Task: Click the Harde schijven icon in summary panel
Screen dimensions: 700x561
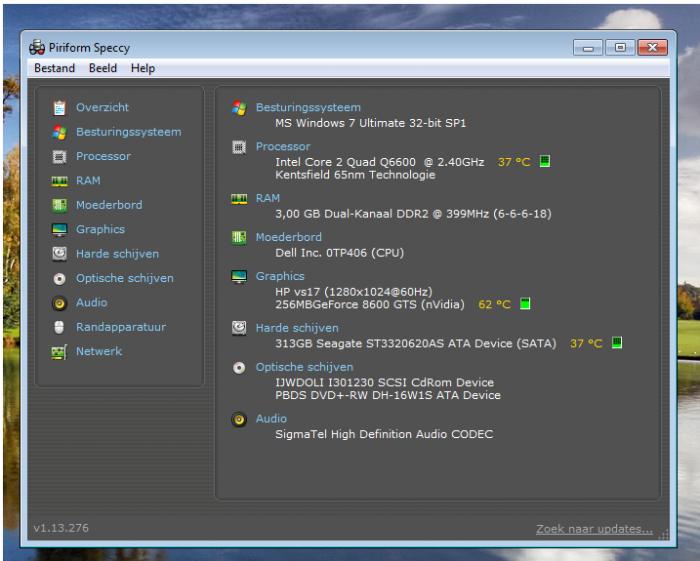Action: tap(239, 328)
